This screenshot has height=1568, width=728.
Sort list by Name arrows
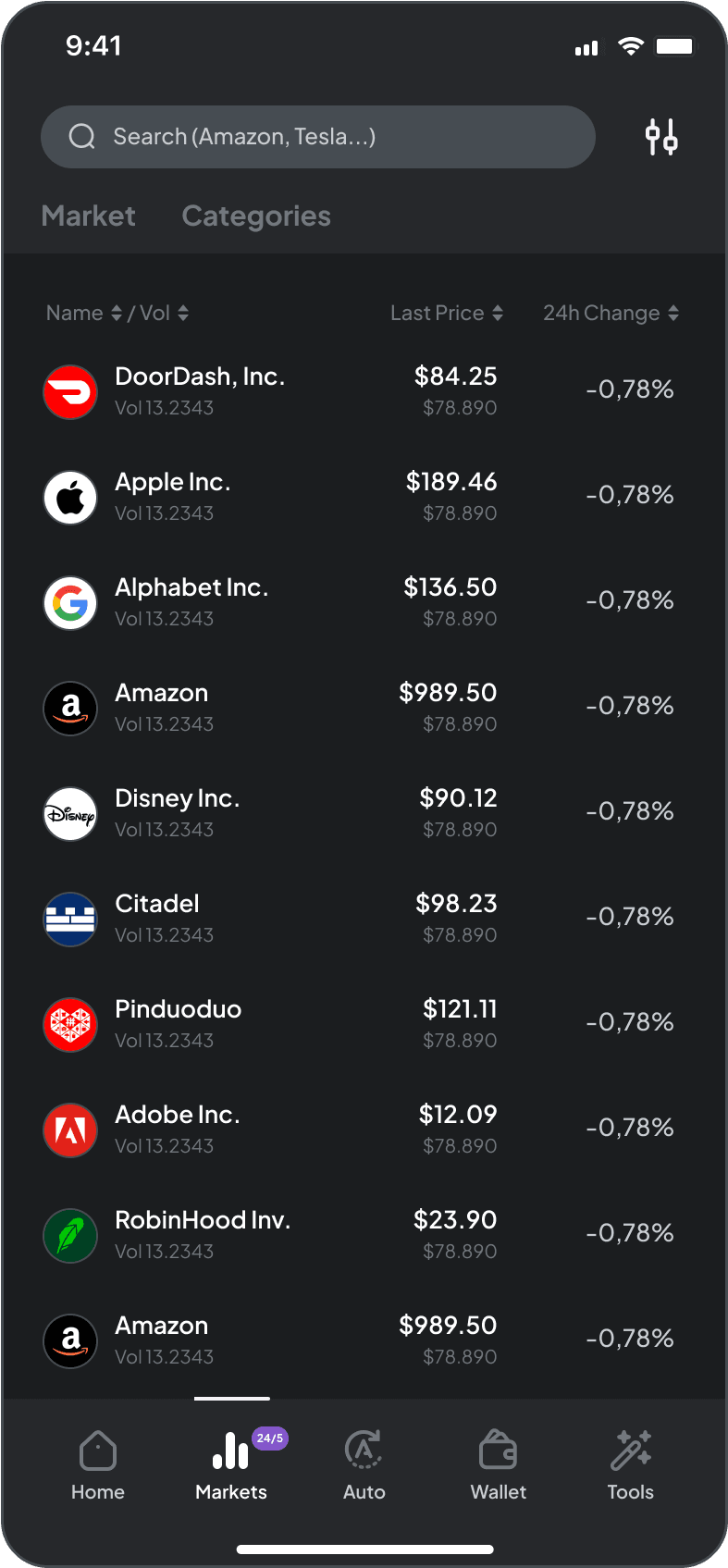click(117, 314)
